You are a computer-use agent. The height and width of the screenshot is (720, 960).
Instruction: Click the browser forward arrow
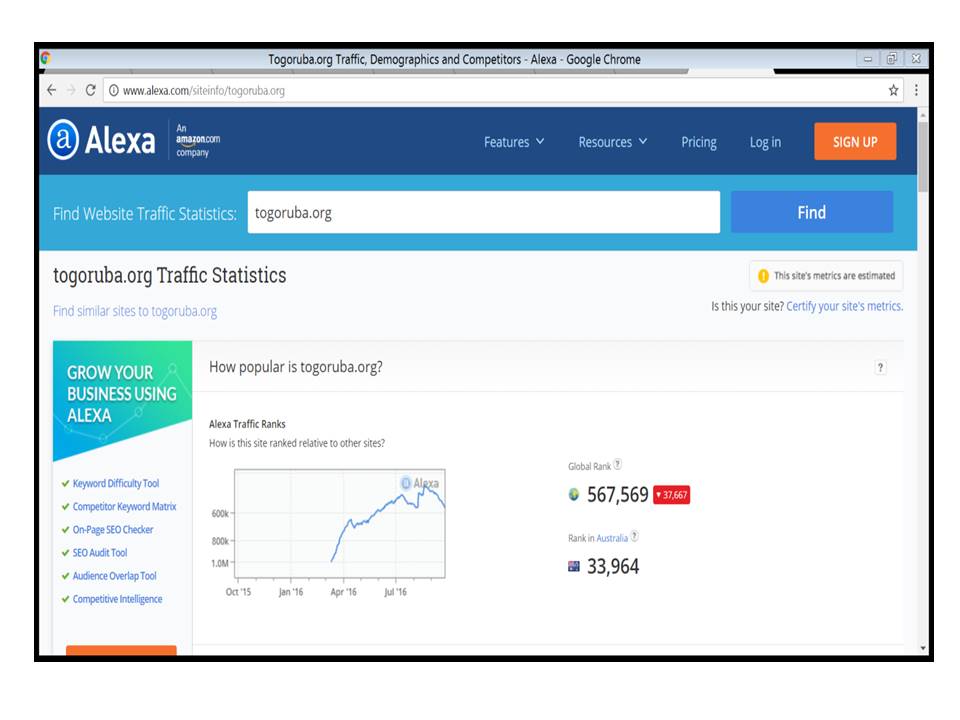(x=71, y=90)
